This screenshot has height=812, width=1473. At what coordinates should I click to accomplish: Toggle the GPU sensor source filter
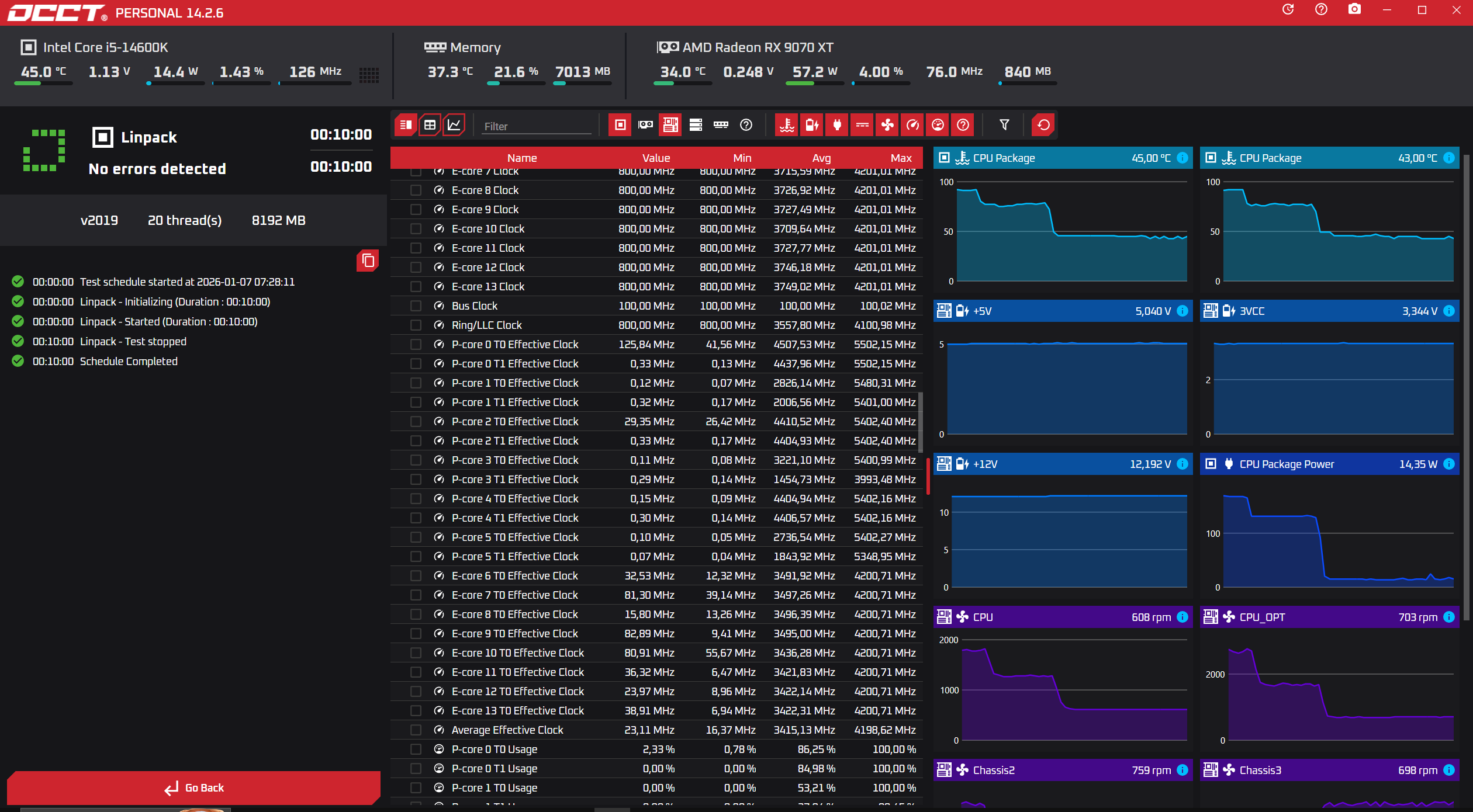click(645, 125)
